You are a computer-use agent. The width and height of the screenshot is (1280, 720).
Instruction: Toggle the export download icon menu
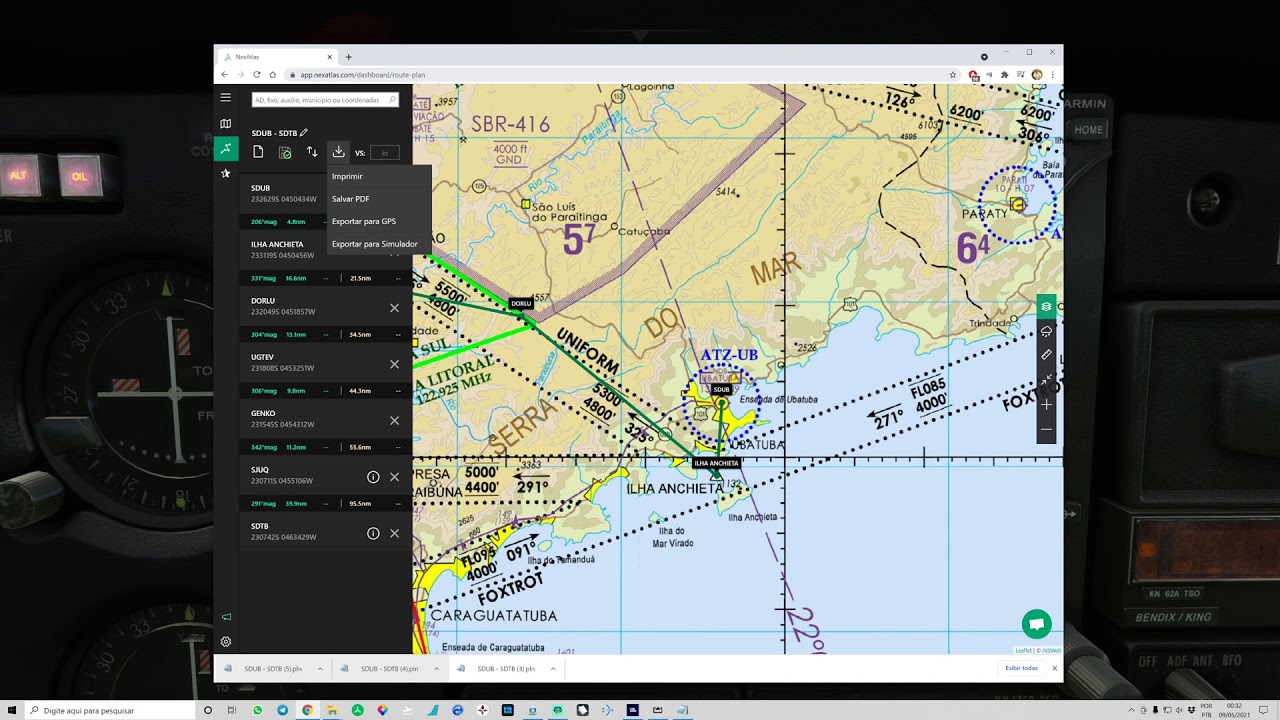[x=338, y=152]
